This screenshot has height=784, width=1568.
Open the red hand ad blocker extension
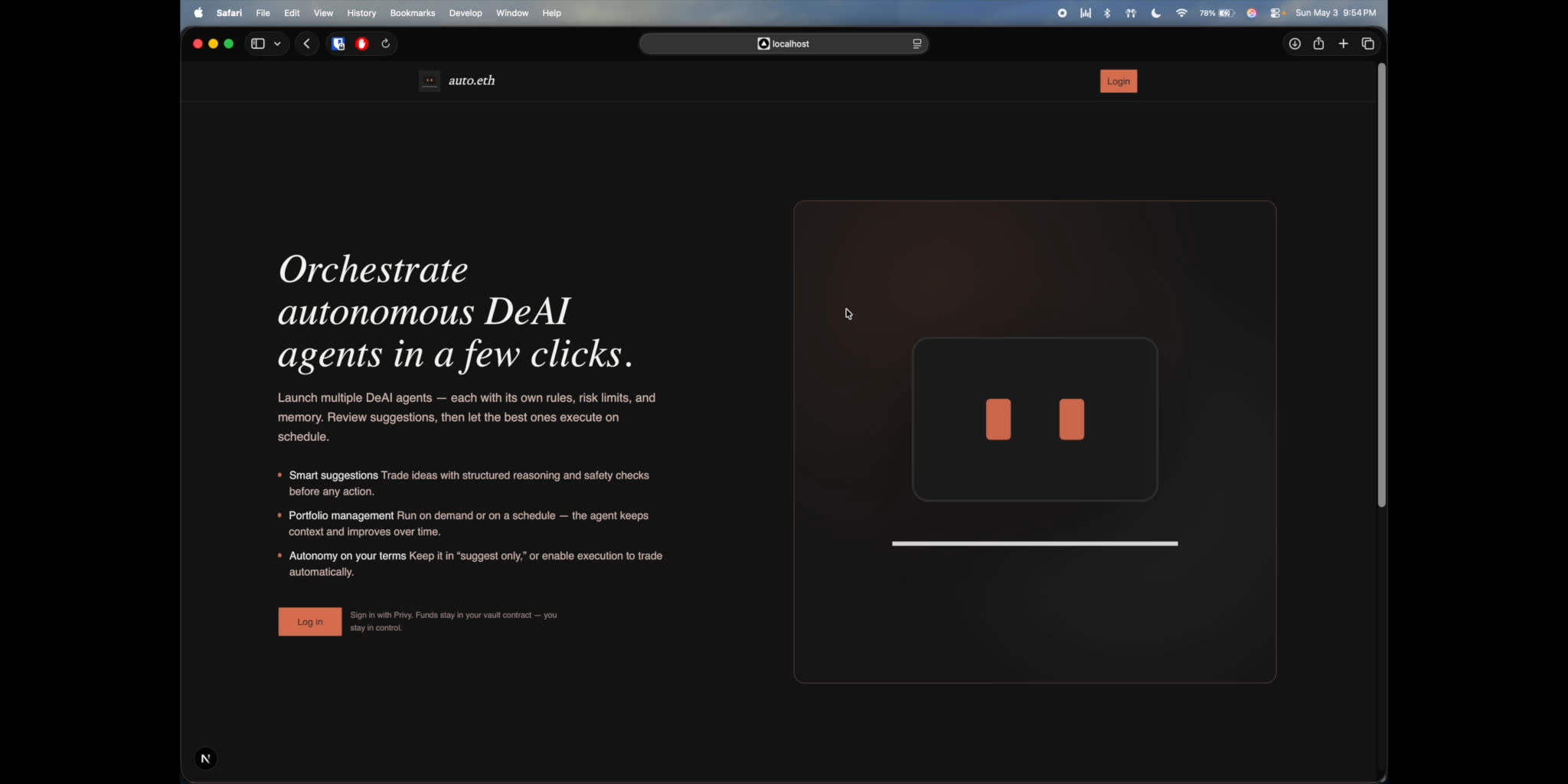362,44
